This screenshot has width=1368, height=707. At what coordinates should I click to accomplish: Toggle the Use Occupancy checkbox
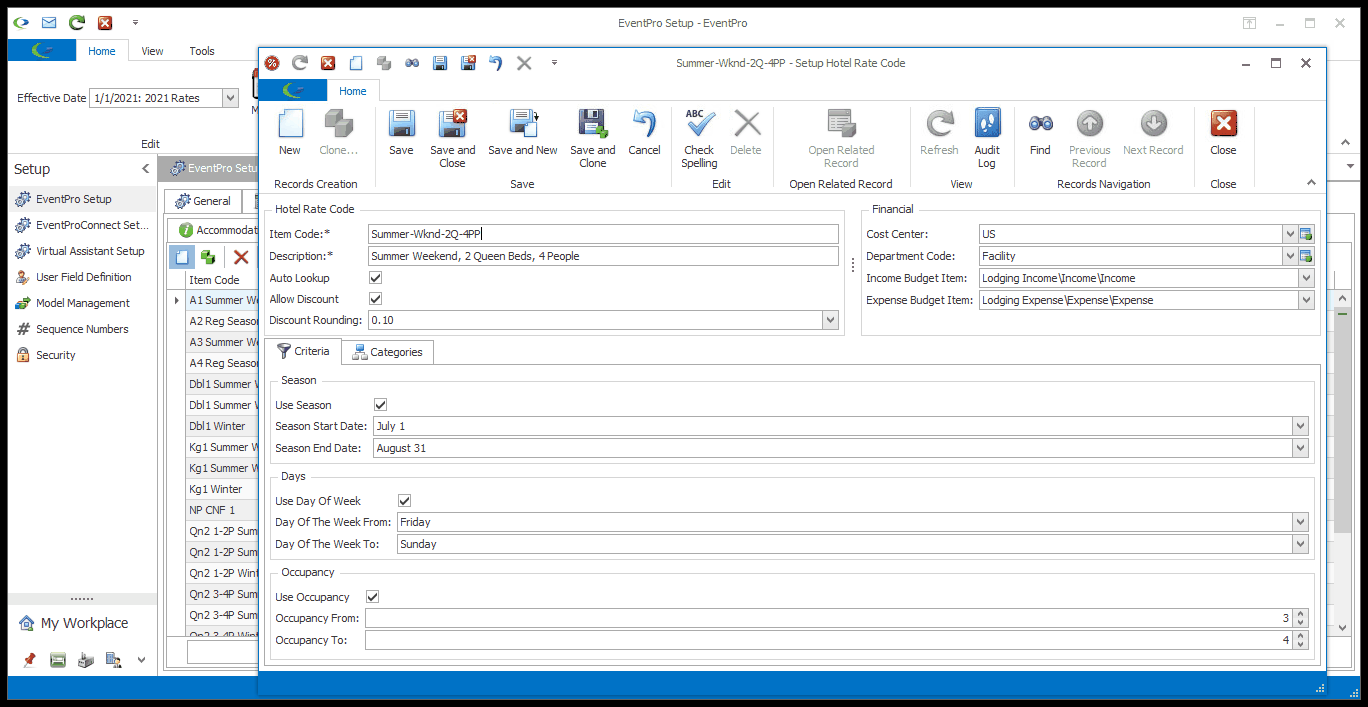[372, 597]
